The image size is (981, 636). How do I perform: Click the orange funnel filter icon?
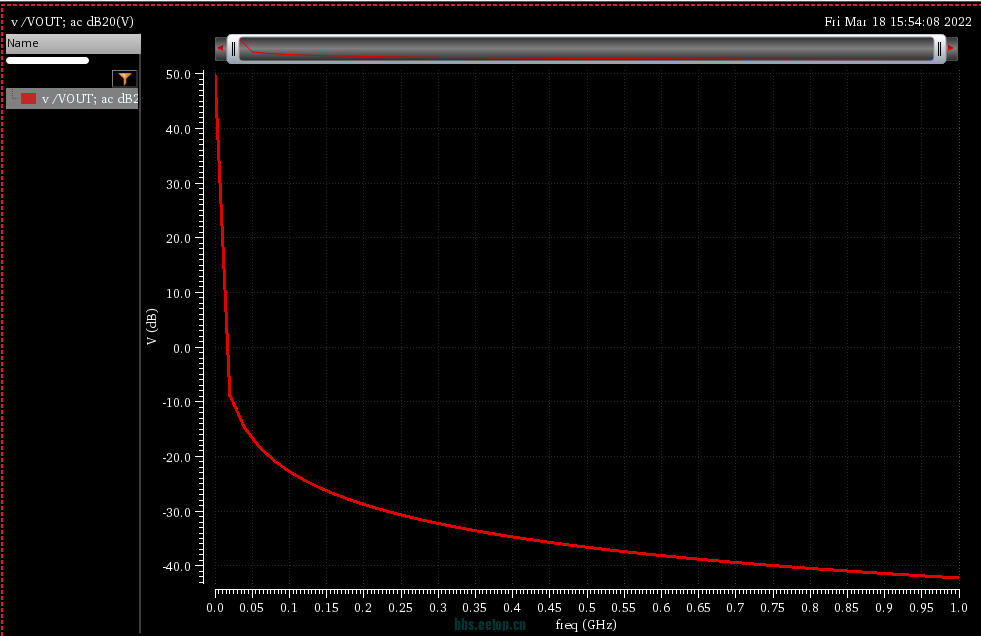pos(124,79)
